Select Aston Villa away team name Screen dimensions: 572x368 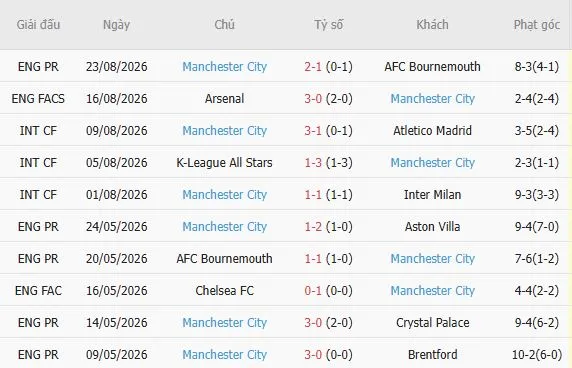[432, 227]
